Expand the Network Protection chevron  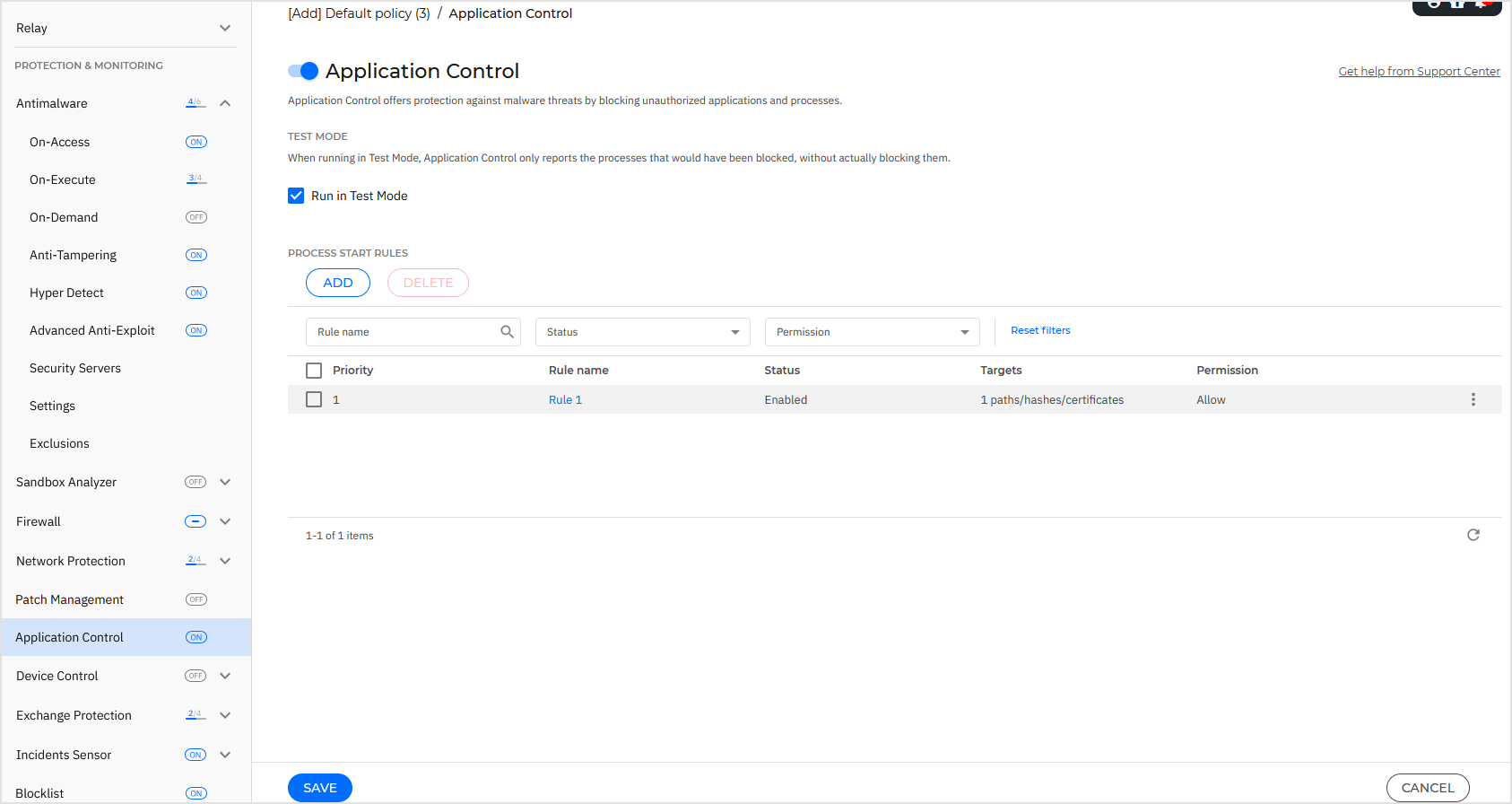pos(225,561)
